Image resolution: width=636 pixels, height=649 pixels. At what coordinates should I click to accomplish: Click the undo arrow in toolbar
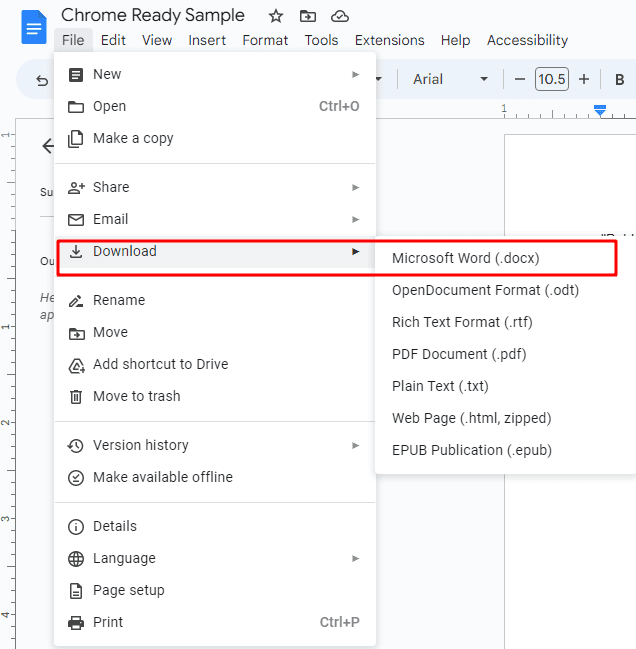coord(42,79)
